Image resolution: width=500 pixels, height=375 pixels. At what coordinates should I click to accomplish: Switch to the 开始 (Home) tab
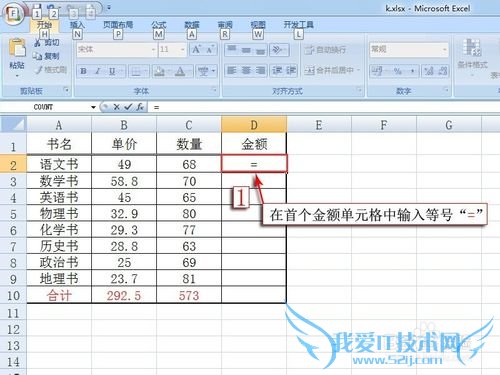44,25
